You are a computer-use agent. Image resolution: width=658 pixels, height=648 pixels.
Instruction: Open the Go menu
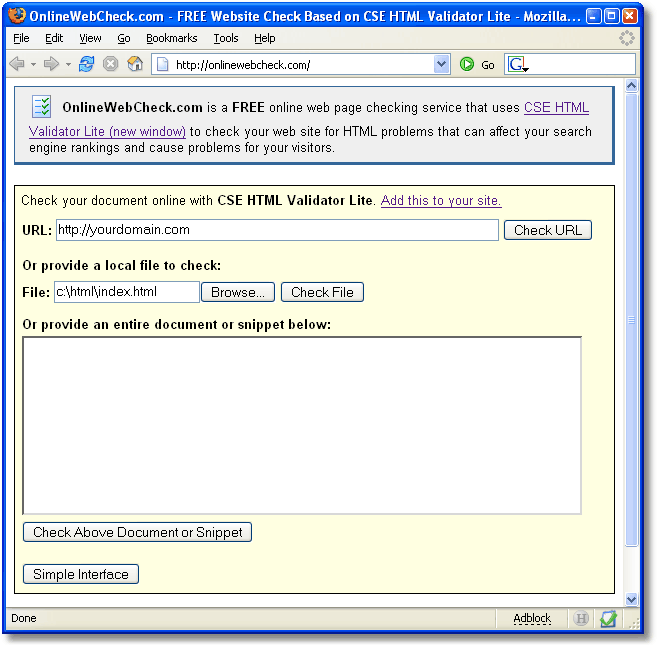coord(124,38)
